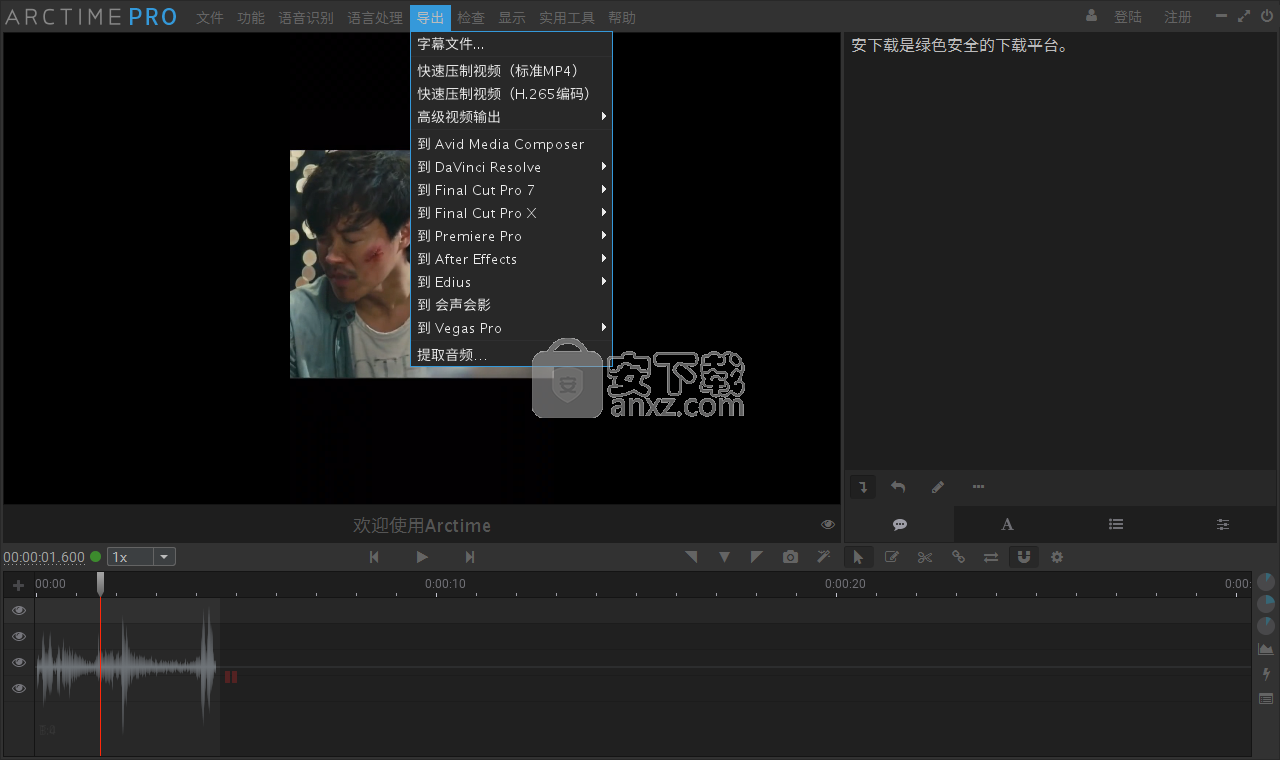Screen dimensions: 1280x760
Task: Choose 提取音频... menu entry
Action: [x=511, y=355]
